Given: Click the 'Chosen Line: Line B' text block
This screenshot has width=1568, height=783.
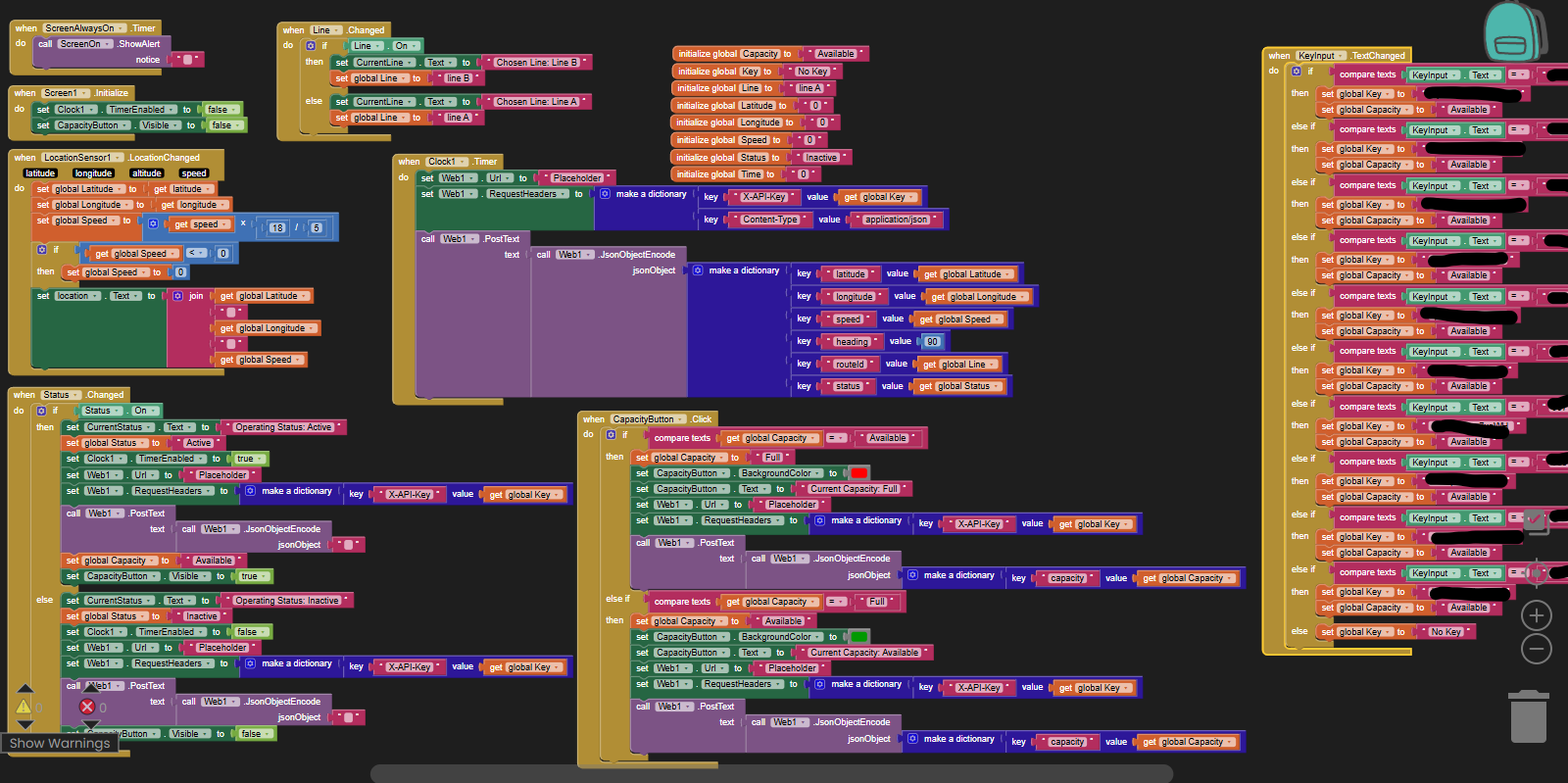Looking at the screenshot, I should (x=536, y=63).
